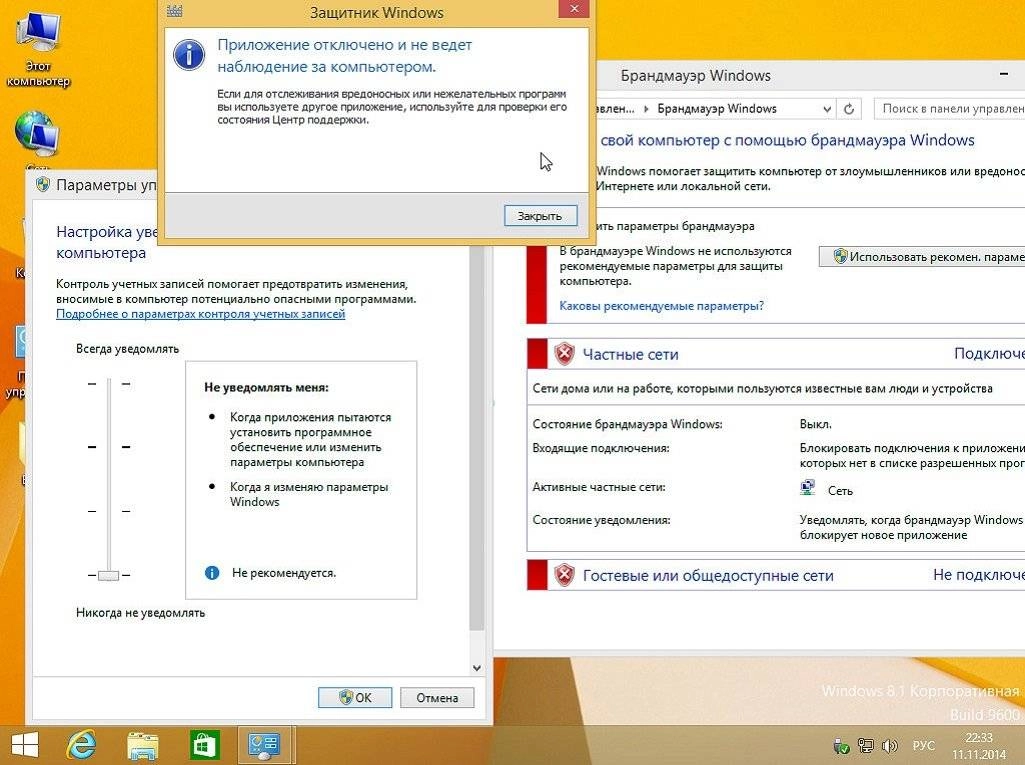Click the 'Отмена' button
1025x765 pixels.
pyautogui.click(x=437, y=698)
